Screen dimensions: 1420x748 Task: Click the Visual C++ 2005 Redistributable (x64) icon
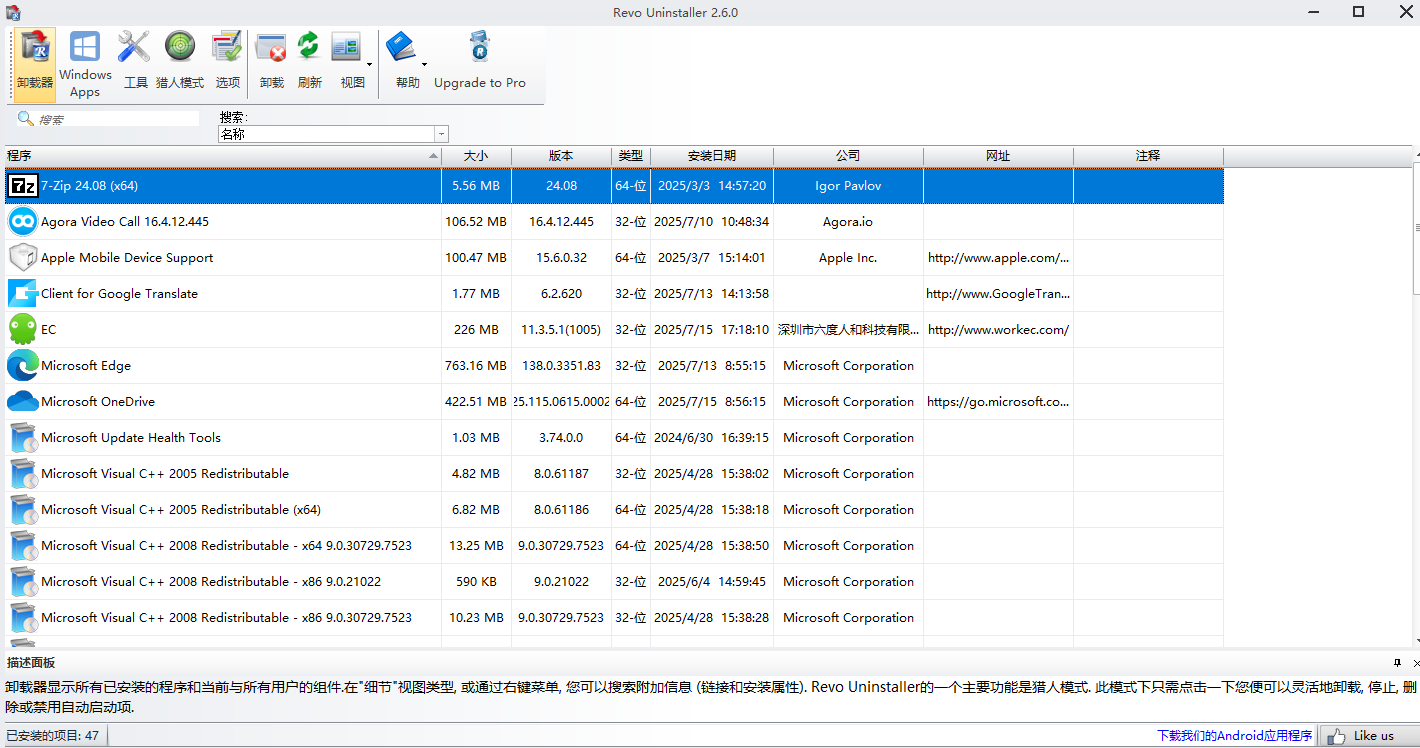tap(22, 510)
